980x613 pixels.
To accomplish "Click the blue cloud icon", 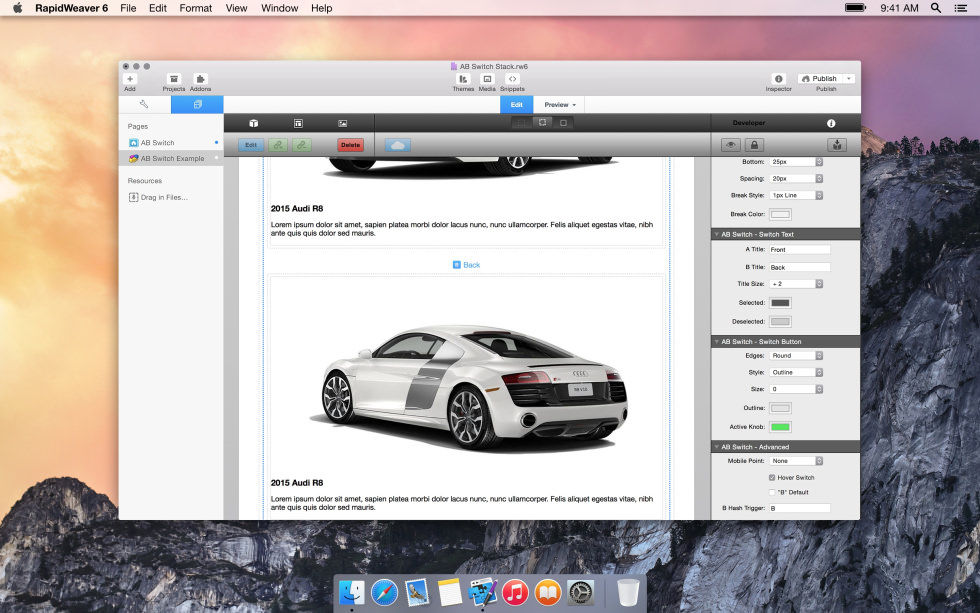I will 398,145.
